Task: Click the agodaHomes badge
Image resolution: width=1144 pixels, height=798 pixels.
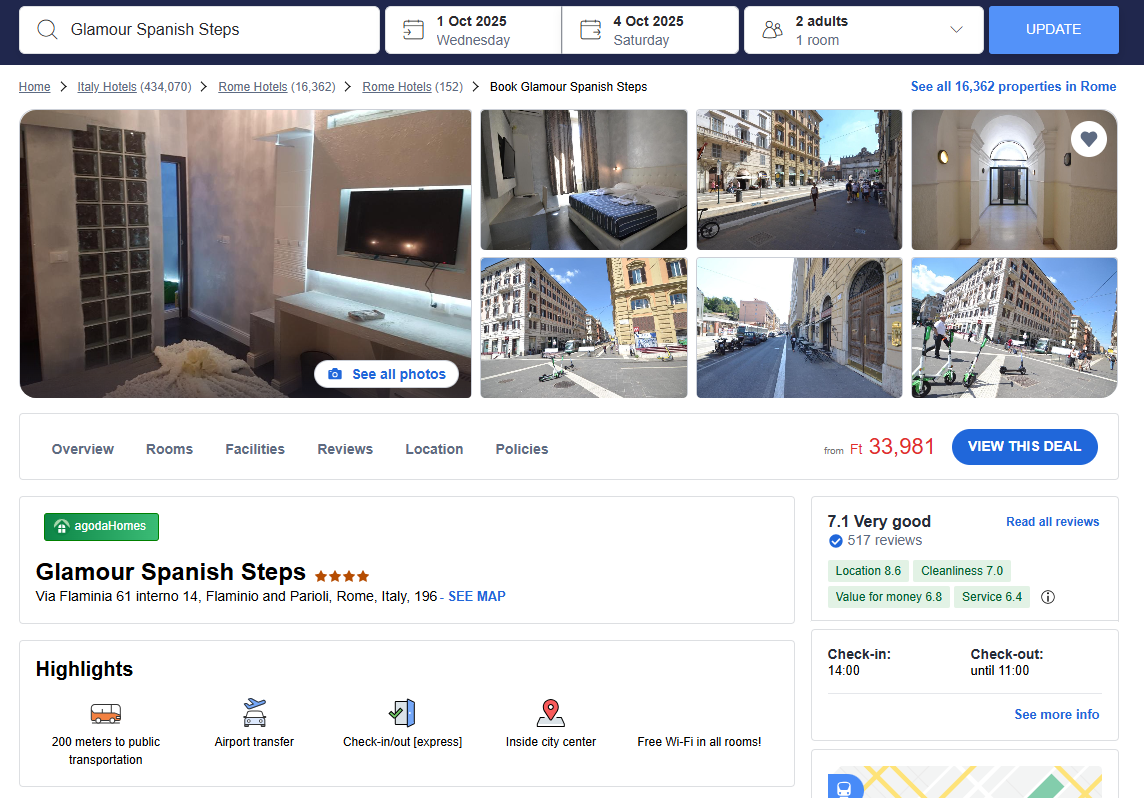Action: (x=101, y=527)
